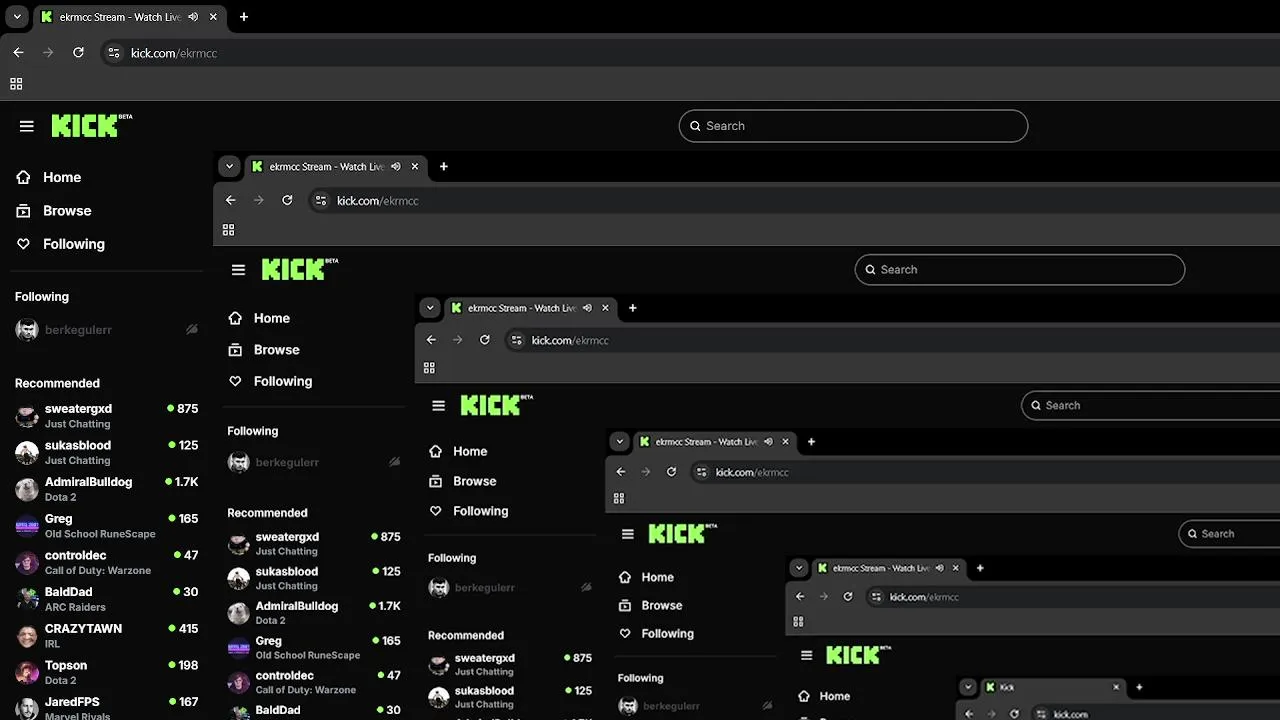Click the KICK logo in the fifth nested page
Image resolution: width=1280 pixels, height=720 pixels.
pyautogui.click(x=858, y=655)
